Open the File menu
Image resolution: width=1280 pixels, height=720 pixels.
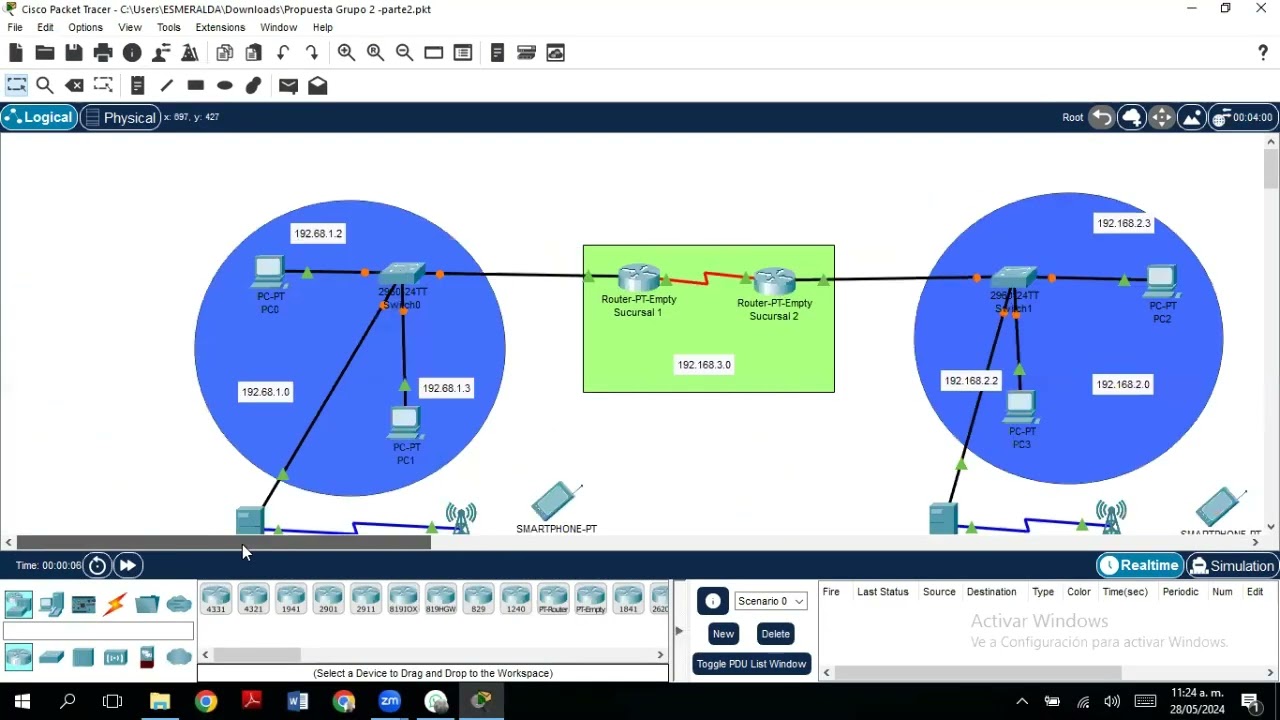click(15, 27)
